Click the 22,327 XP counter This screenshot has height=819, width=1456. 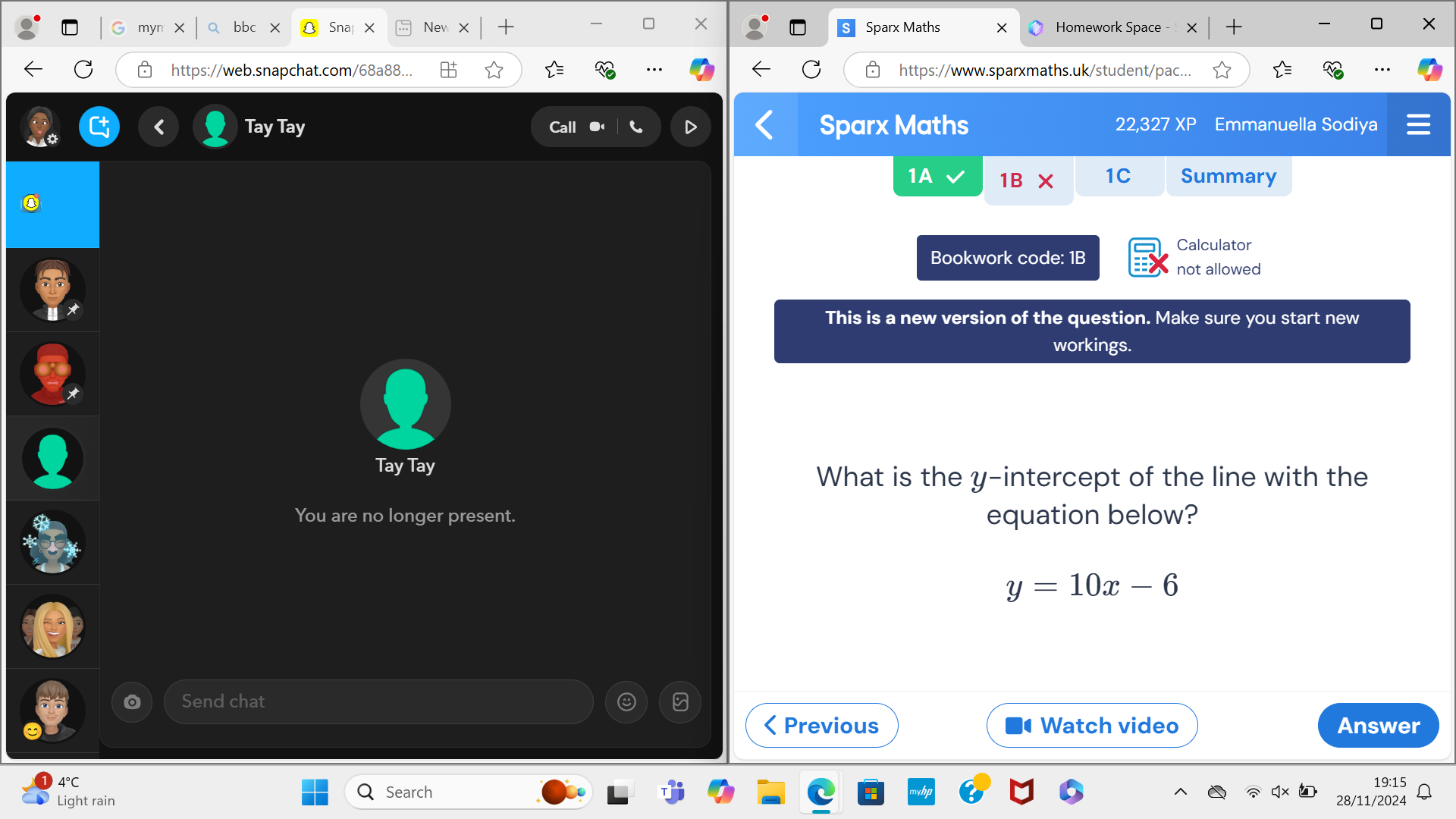[1155, 124]
